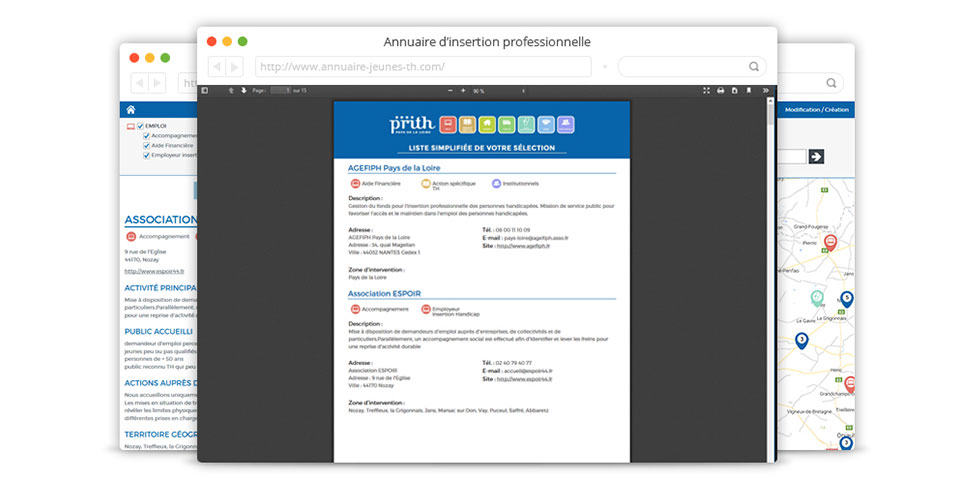Screen dimensions: 960x500
Task: Click the Accompagnement icon in left window
Action: (130, 236)
